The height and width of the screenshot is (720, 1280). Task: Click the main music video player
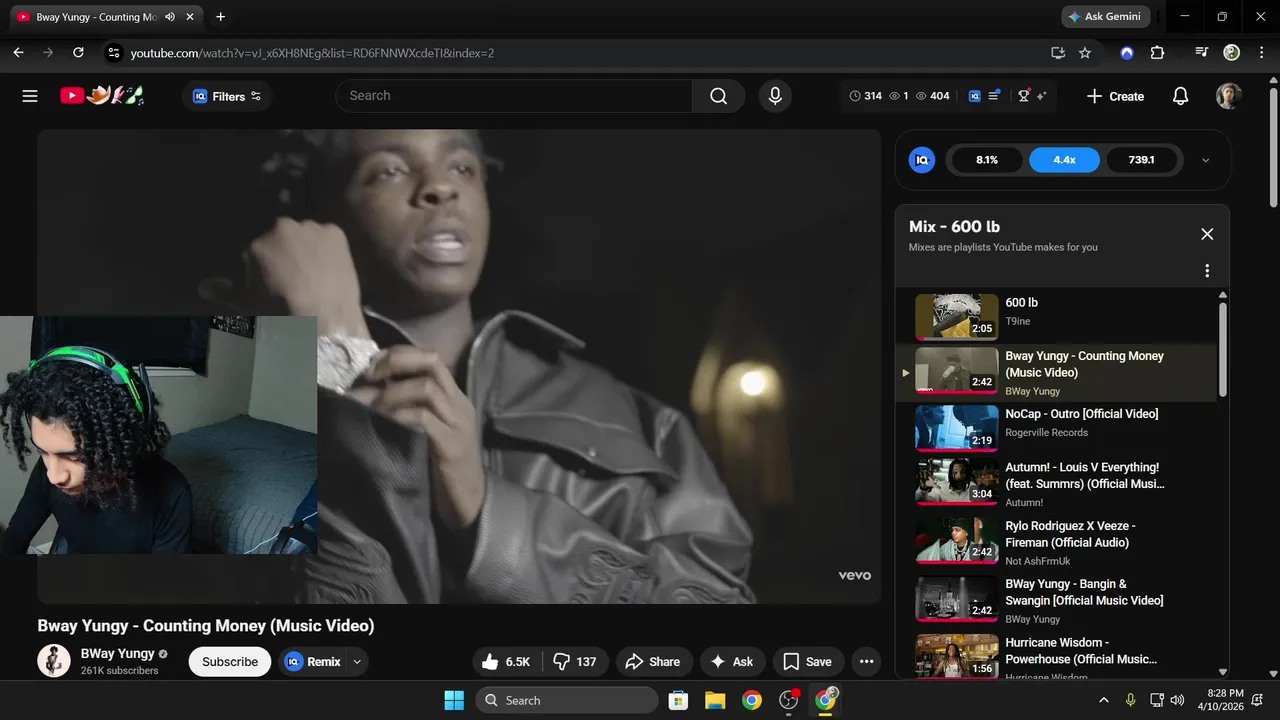coord(459,366)
